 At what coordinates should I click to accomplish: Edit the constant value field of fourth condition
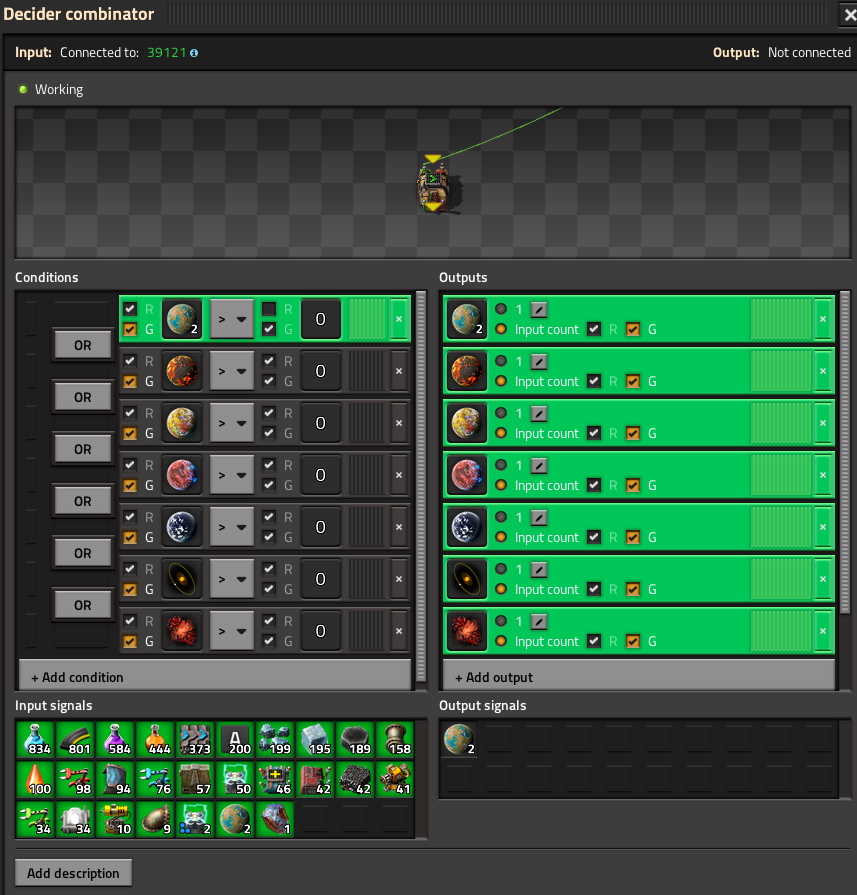click(x=320, y=475)
